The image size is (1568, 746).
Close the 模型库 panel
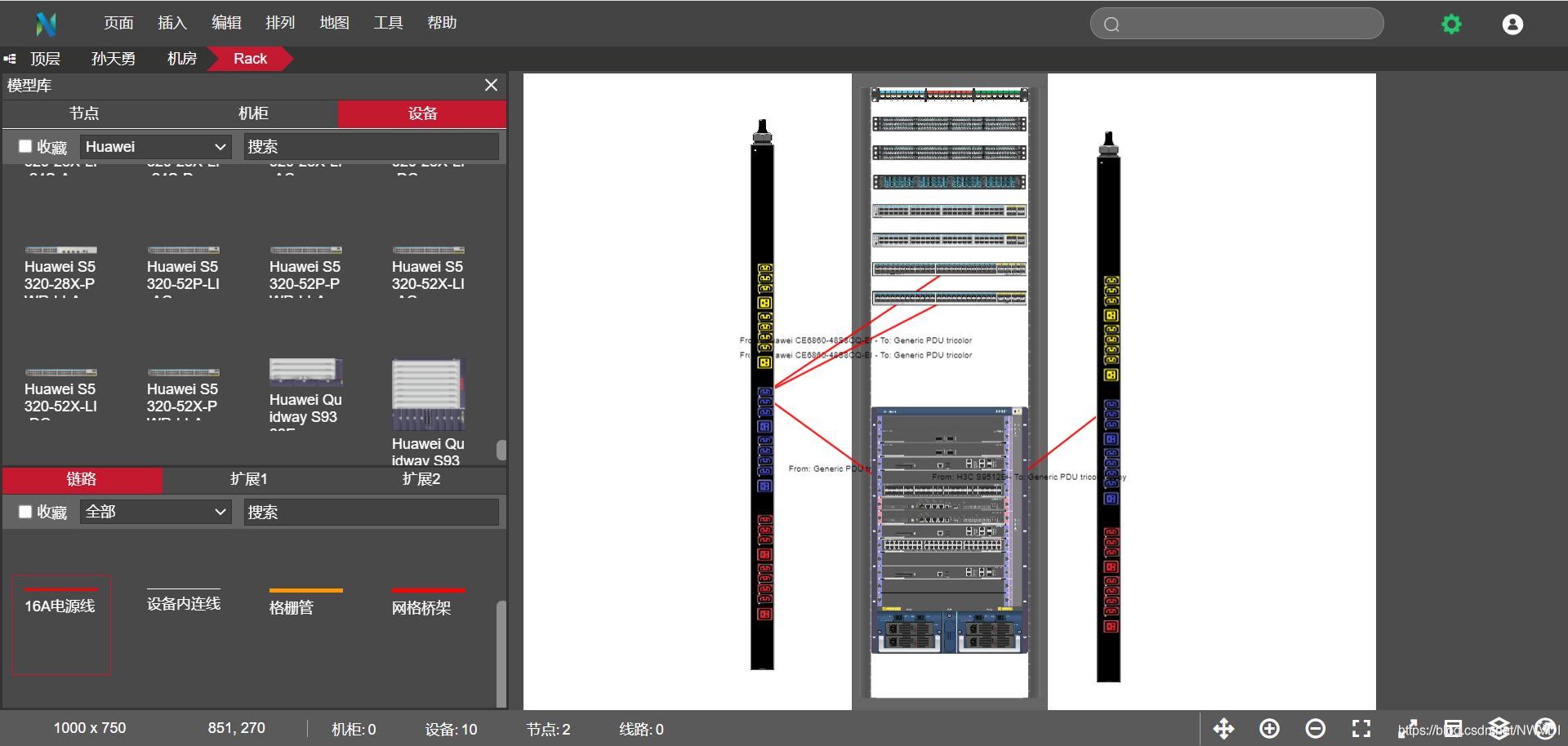tap(491, 85)
